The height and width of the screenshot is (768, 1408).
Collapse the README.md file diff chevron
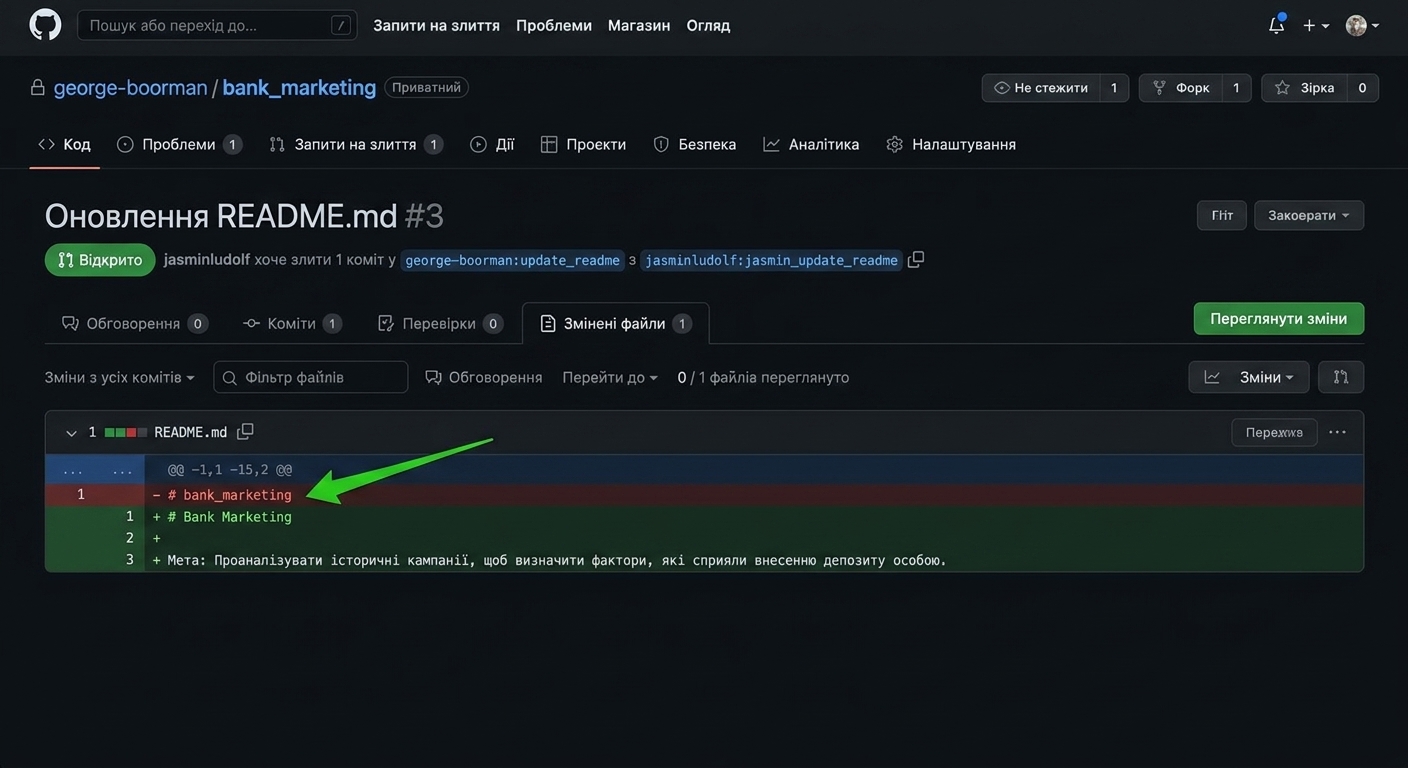[x=71, y=433]
